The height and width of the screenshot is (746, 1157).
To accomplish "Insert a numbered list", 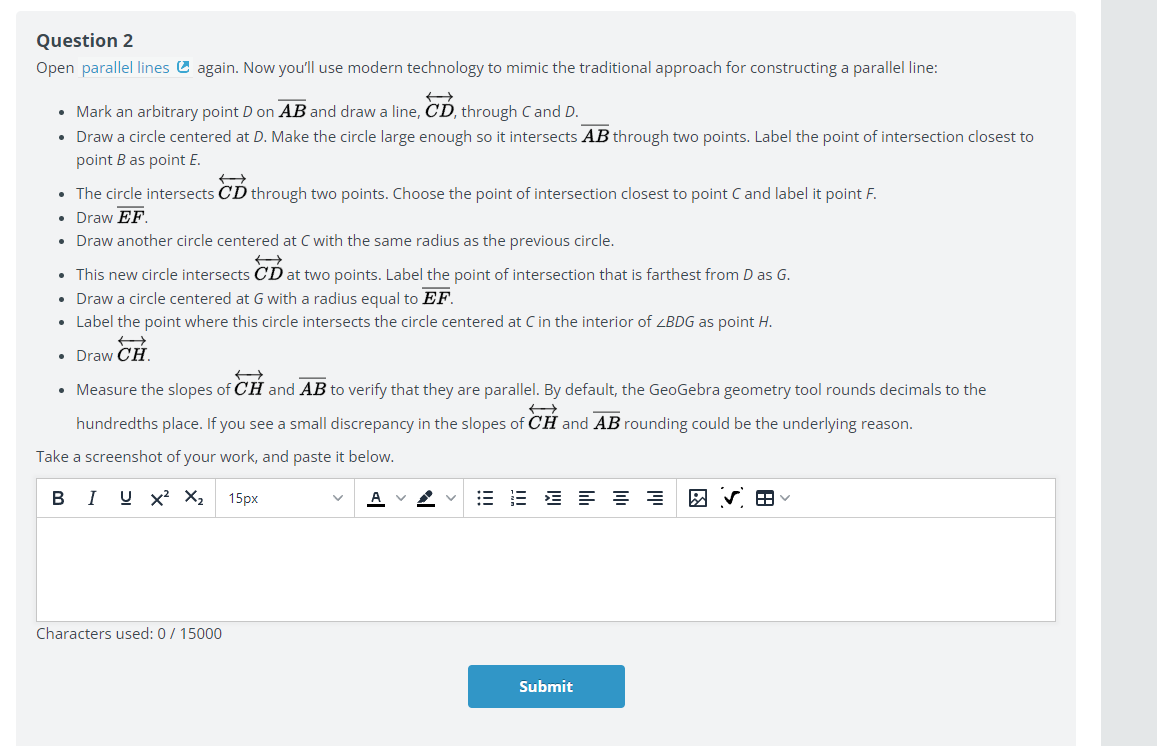I will [519, 498].
